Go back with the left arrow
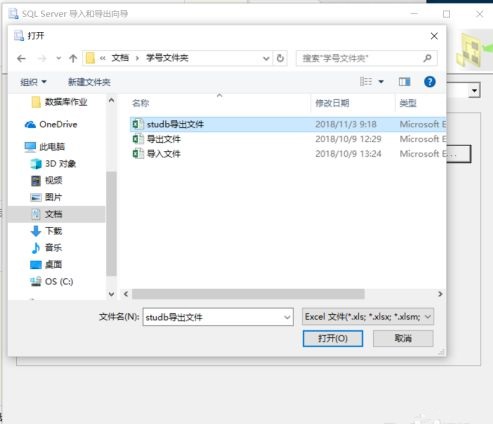This screenshot has width=493, height=424. [21, 59]
